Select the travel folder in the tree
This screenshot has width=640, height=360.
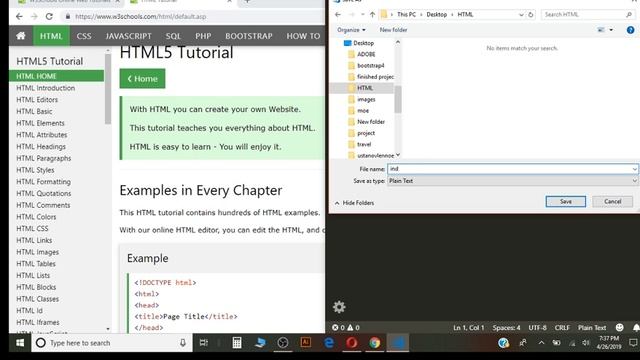[364, 144]
